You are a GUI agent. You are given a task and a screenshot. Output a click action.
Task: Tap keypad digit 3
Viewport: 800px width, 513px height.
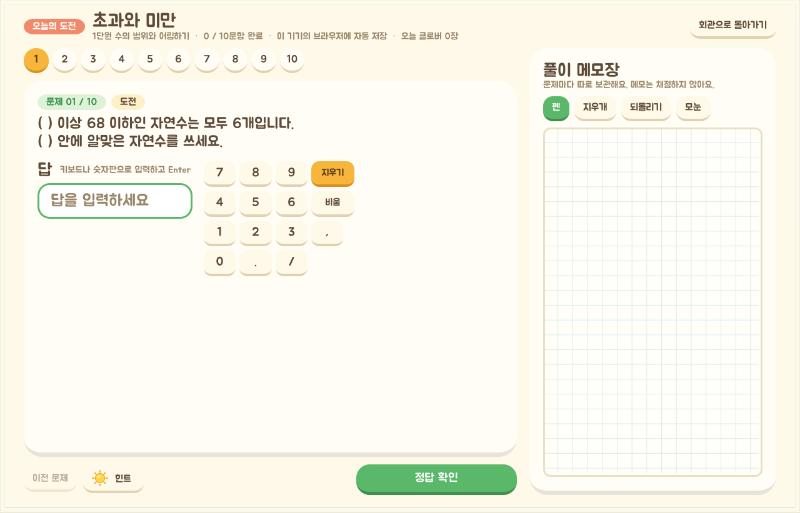pos(291,232)
